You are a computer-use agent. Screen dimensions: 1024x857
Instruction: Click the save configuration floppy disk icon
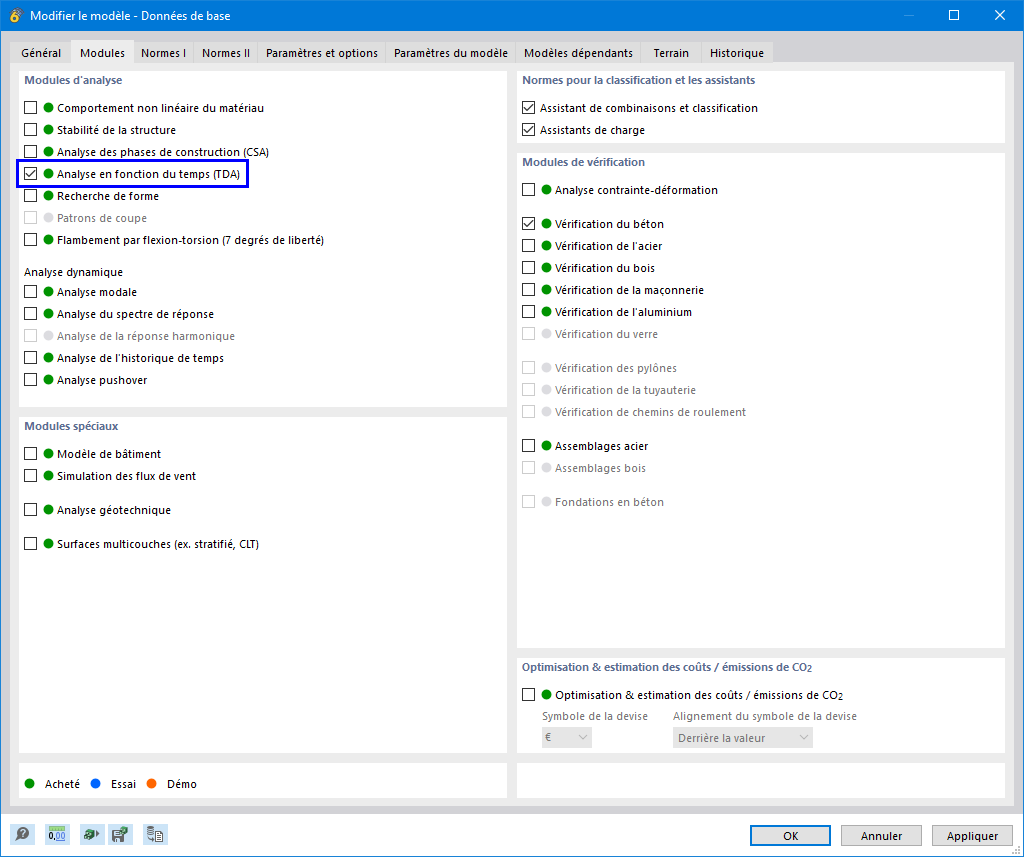point(120,834)
